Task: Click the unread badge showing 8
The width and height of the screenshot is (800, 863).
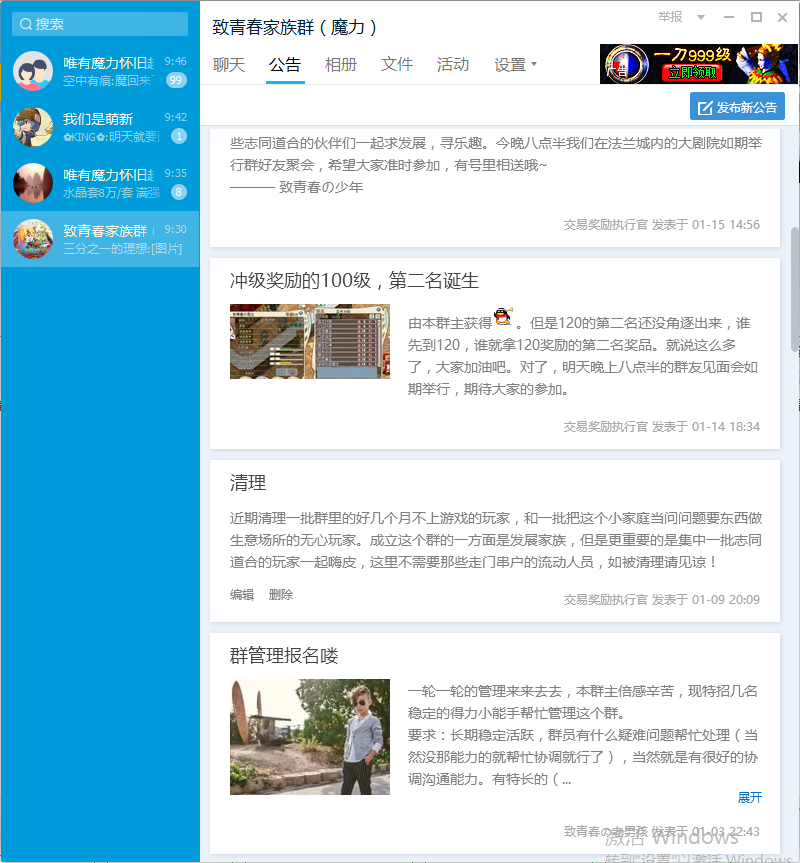Action: click(178, 192)
